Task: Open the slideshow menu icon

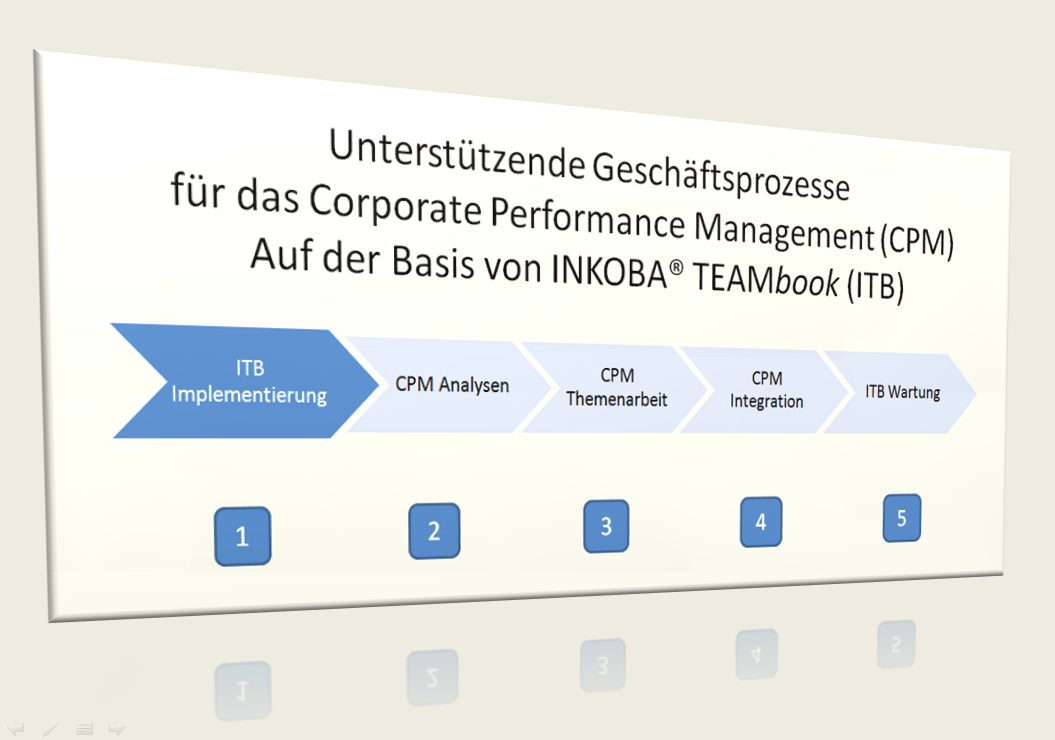Action: pos(84,728)
